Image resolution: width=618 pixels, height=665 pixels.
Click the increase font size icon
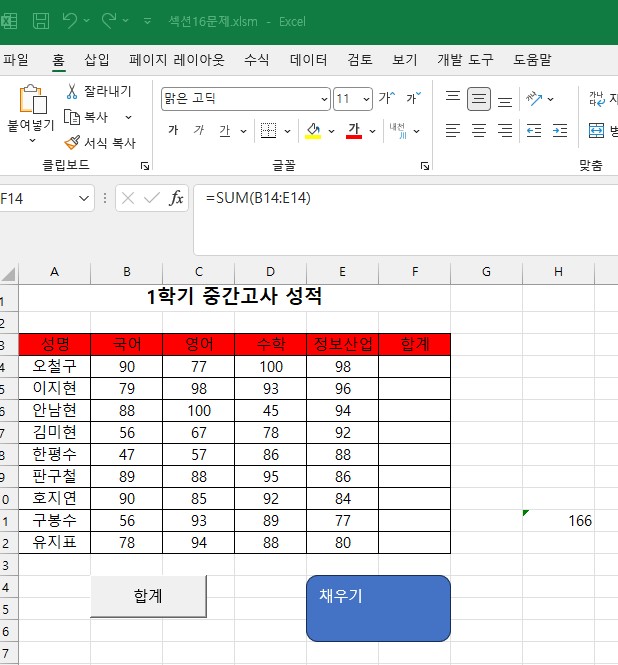386,99
